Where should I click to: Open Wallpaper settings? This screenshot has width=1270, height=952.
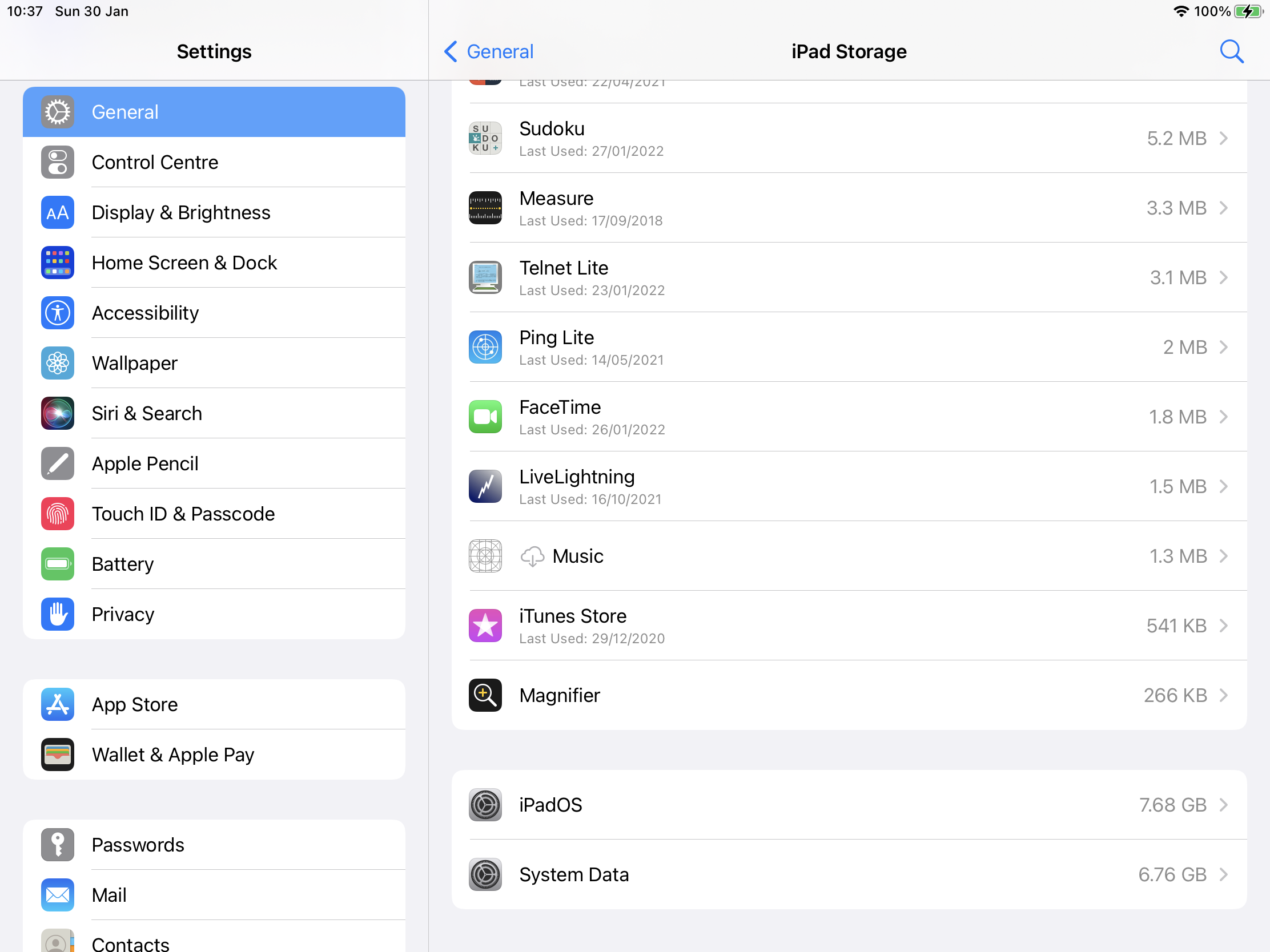pyautogui.click(x=214, y=363)
